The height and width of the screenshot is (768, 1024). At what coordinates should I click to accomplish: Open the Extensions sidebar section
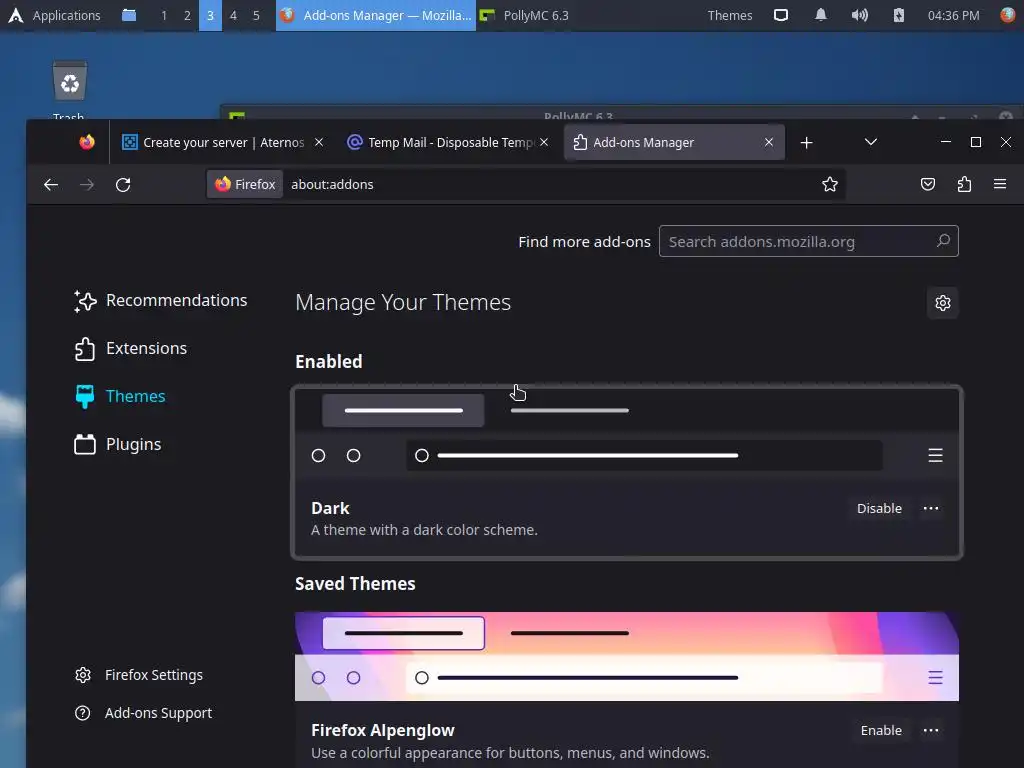pyautogui.click(x=131, y=349)
